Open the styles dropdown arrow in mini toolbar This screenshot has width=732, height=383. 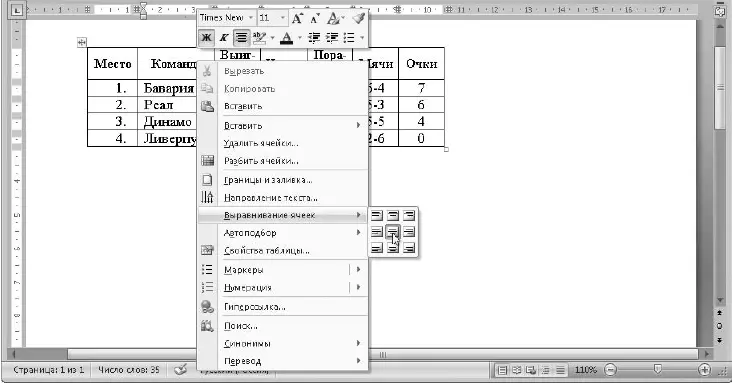coord(343,18)
